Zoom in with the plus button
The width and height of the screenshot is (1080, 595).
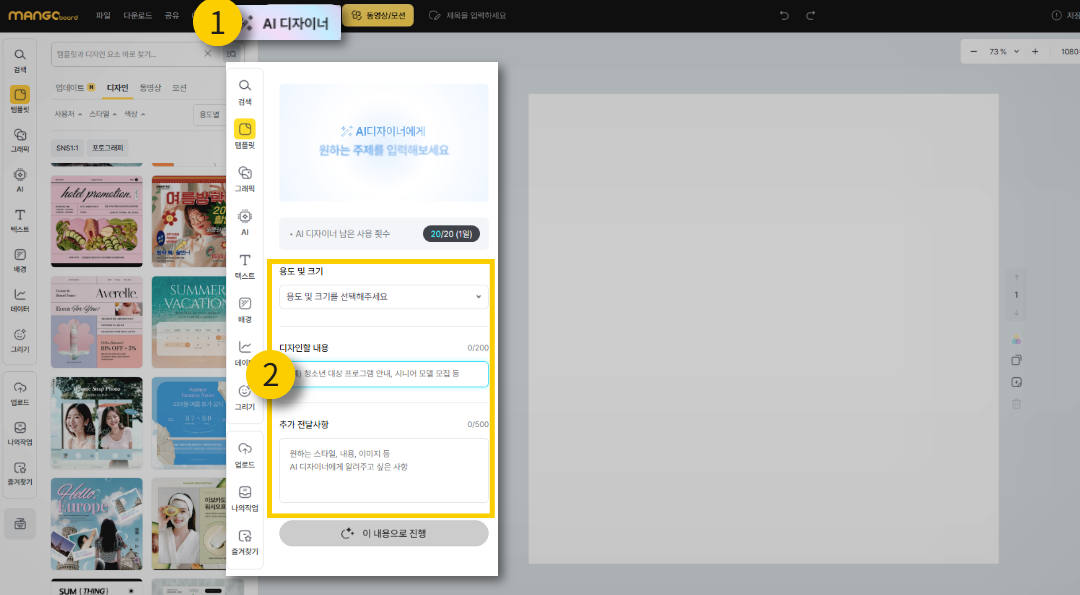click(x=1035, y=51)
